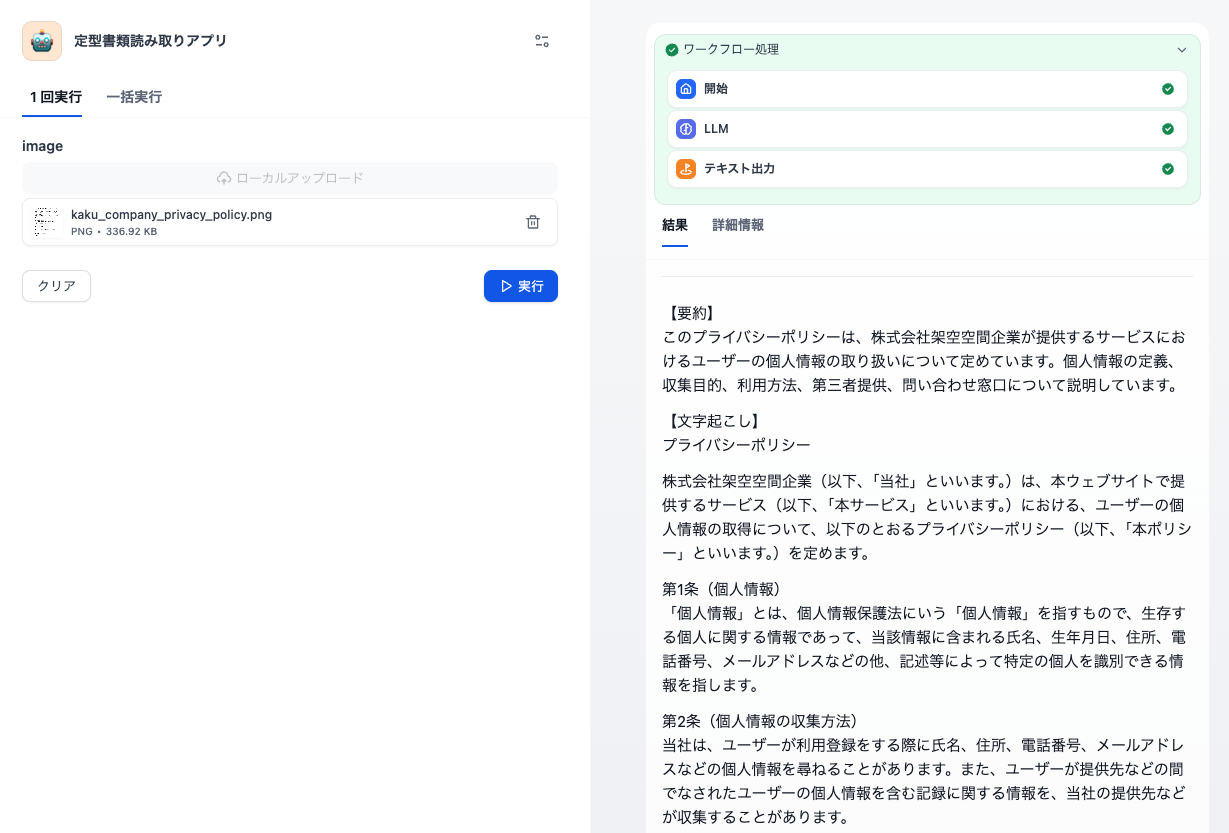Open the settings sliders icon
1229x833 pixels.
click(x=542, y=41)
